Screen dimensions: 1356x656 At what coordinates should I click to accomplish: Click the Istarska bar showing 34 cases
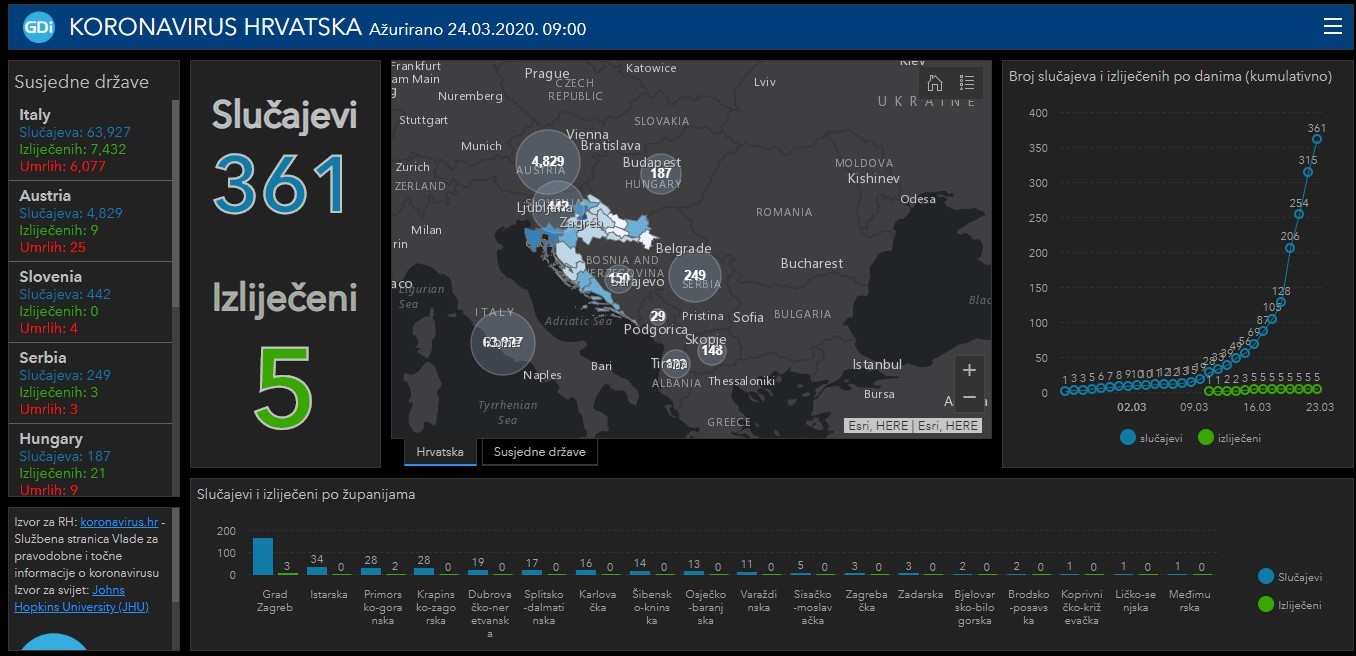317,571
